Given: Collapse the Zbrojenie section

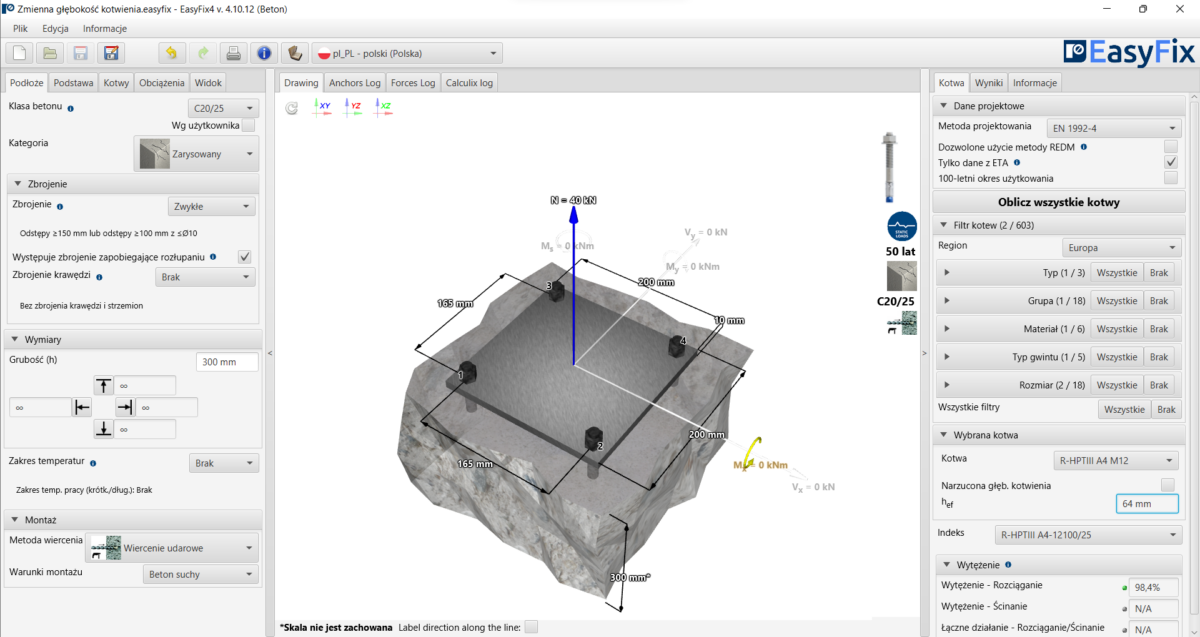Looking at the screenshot, I should pyautogui.click(x=19, y=184).
